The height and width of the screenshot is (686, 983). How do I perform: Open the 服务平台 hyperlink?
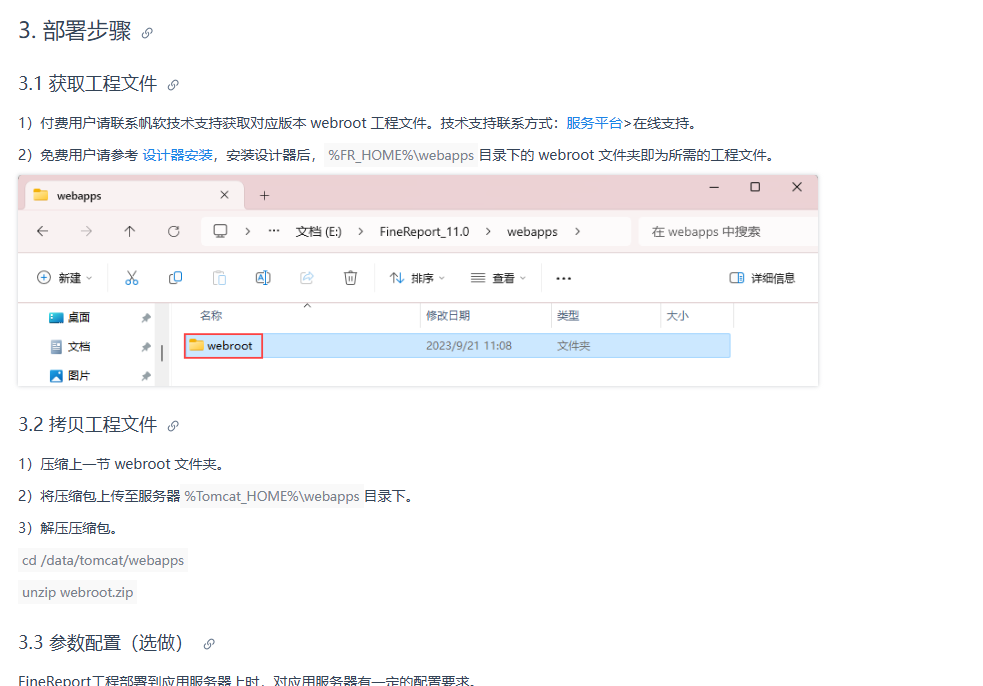(x=594, y=123)
